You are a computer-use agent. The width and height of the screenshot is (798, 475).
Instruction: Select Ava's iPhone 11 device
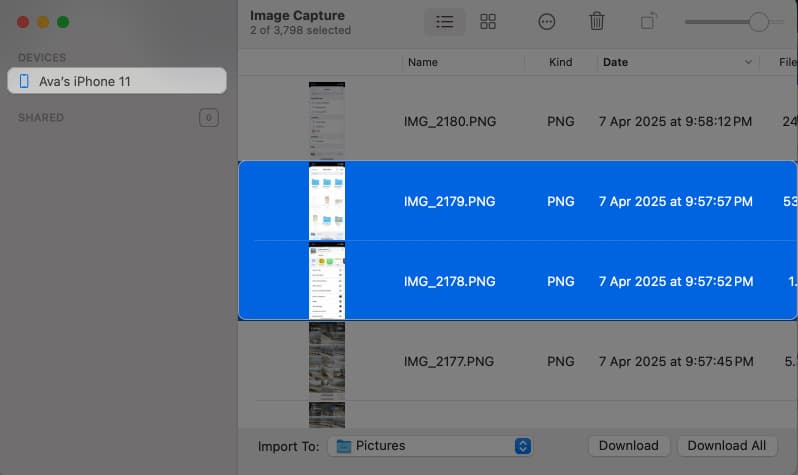click(x=117, y=81)
